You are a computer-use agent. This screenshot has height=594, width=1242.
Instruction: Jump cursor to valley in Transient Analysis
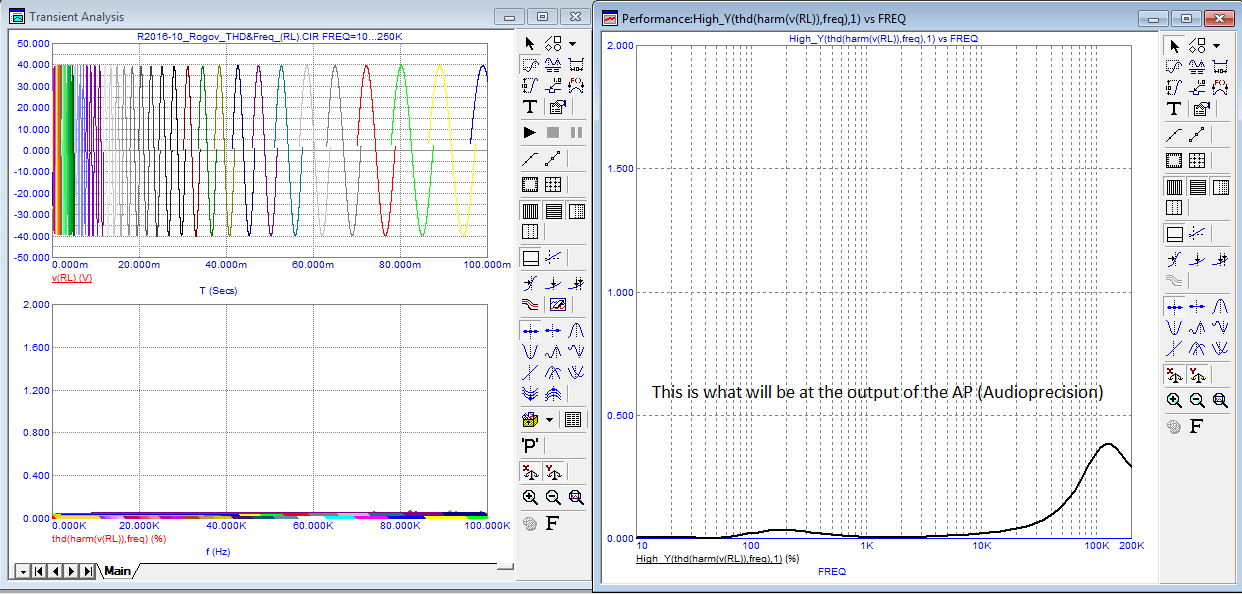click(530, 350)
